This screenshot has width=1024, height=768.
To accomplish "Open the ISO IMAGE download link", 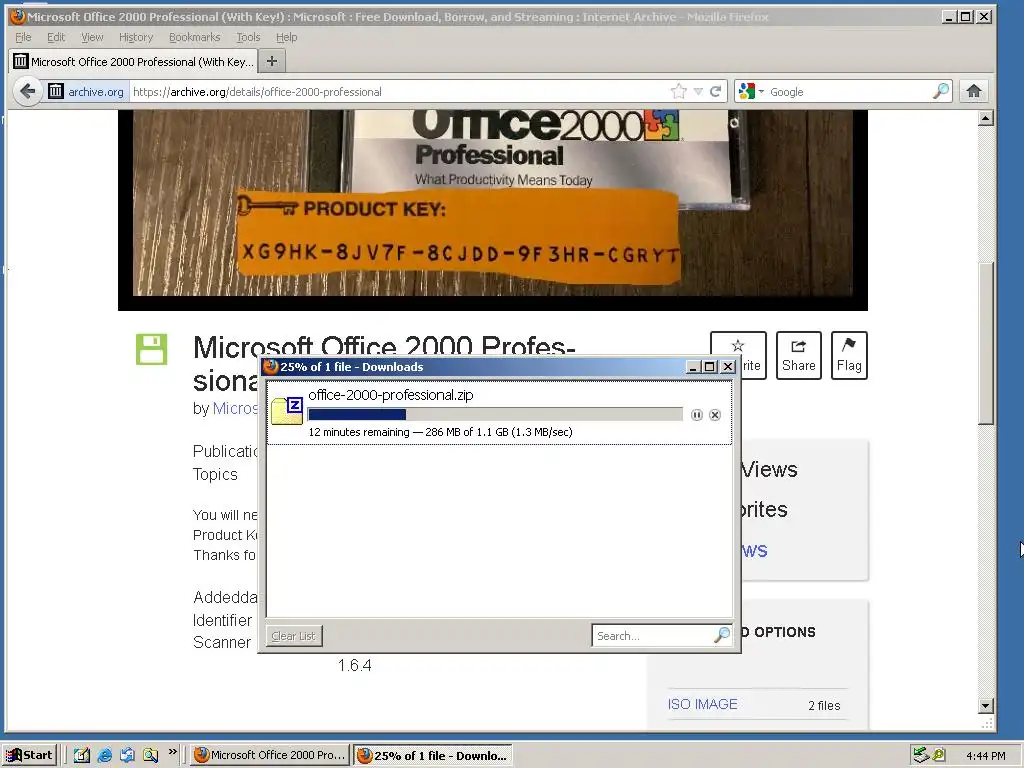I will (702, 704).
